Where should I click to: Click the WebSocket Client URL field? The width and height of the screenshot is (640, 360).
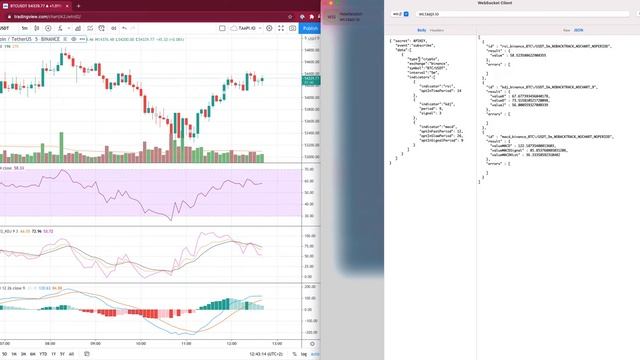[x=523, y=14]
